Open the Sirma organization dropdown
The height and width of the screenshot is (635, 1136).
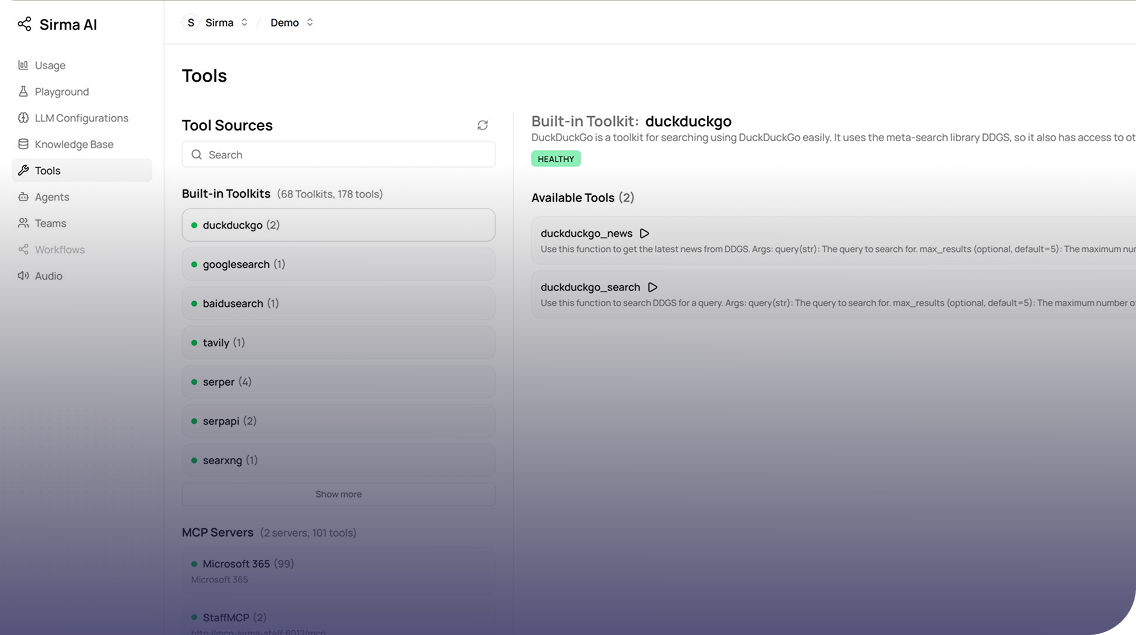[216, 22]
